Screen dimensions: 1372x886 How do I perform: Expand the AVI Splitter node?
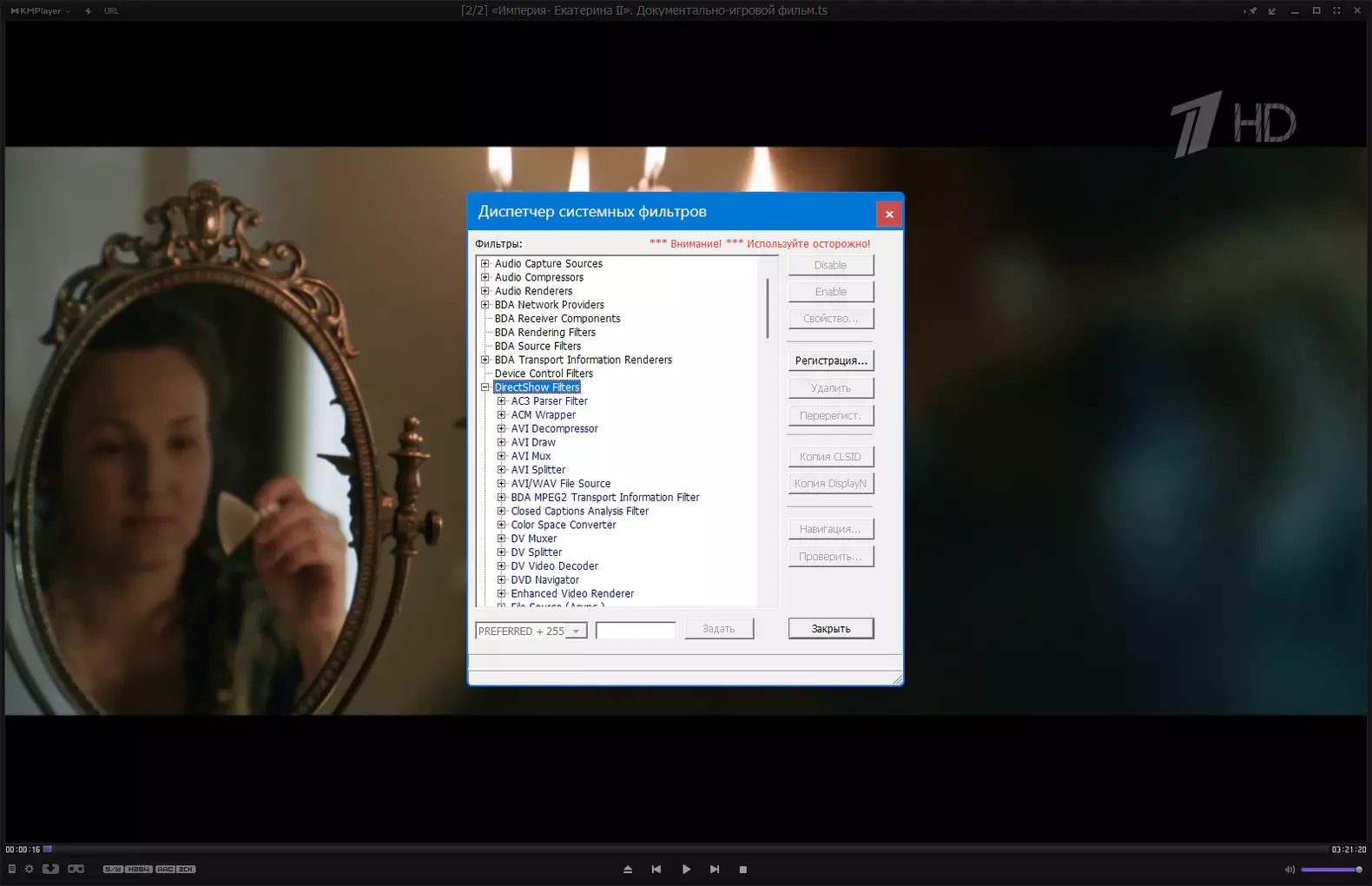501,470
